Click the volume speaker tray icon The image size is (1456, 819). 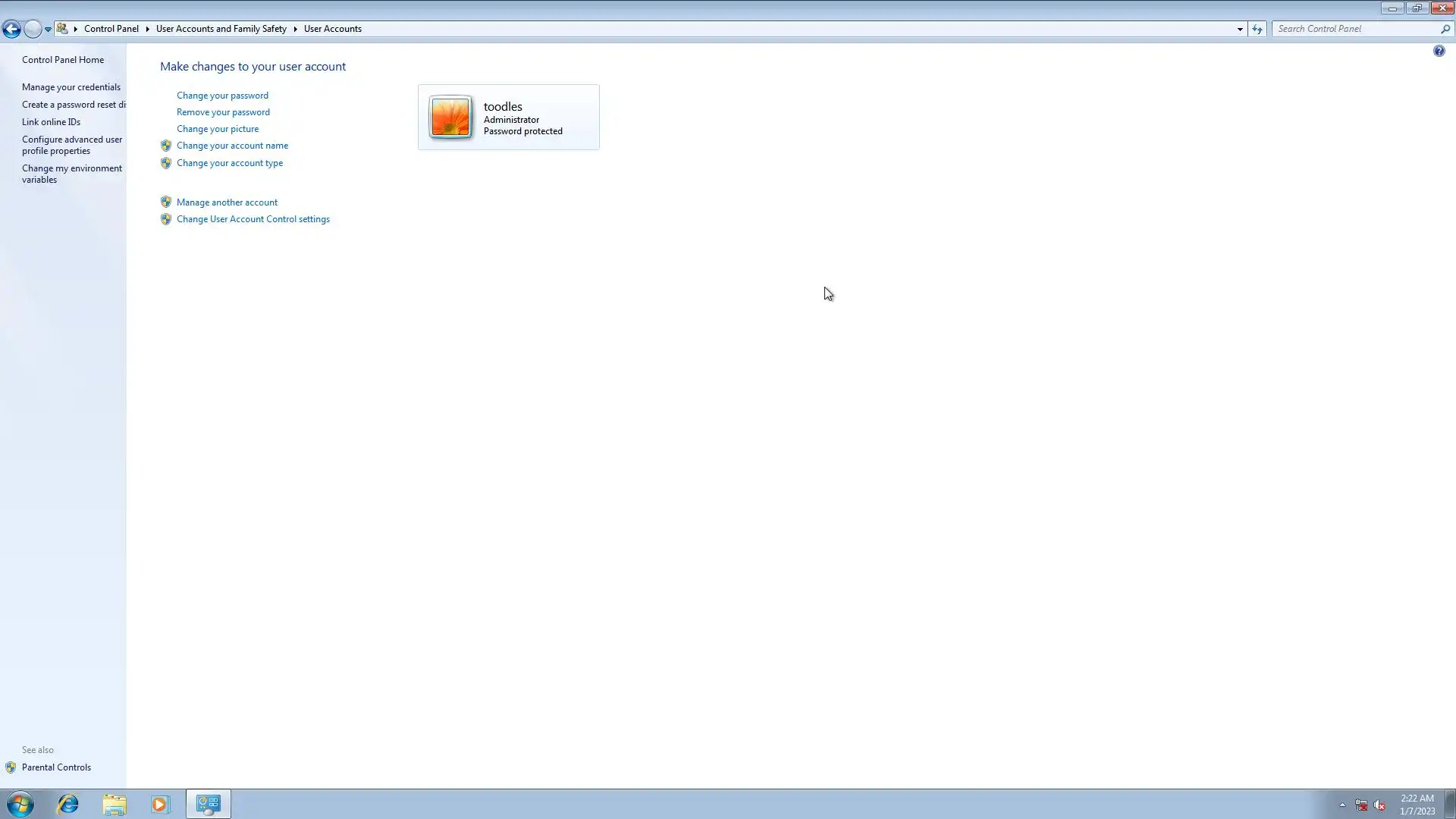[x=1379, y=805]
